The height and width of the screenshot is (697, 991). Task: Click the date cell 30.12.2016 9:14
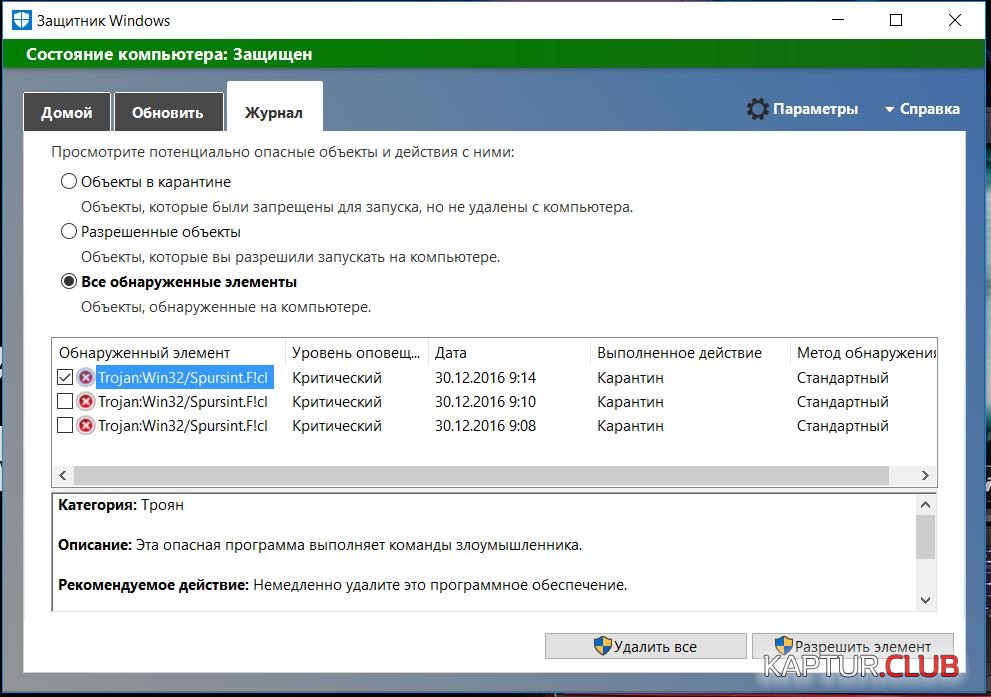tap(485, 378)
